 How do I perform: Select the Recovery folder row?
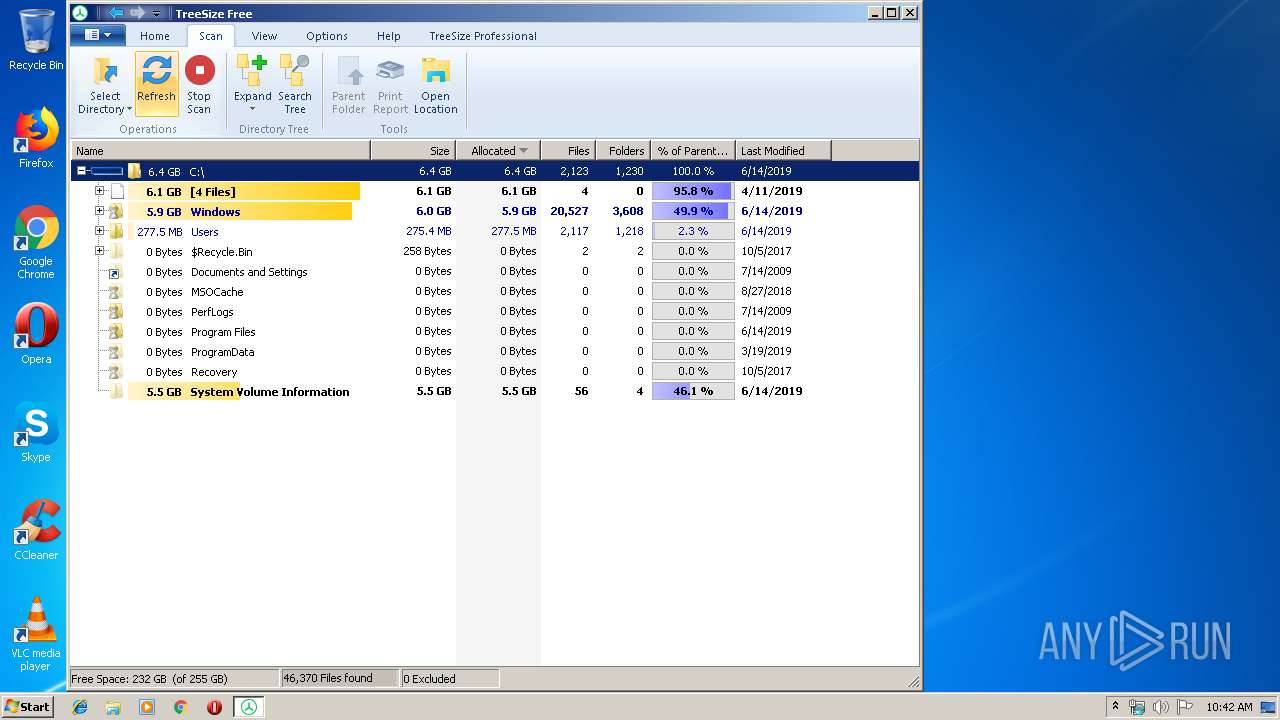495,371
